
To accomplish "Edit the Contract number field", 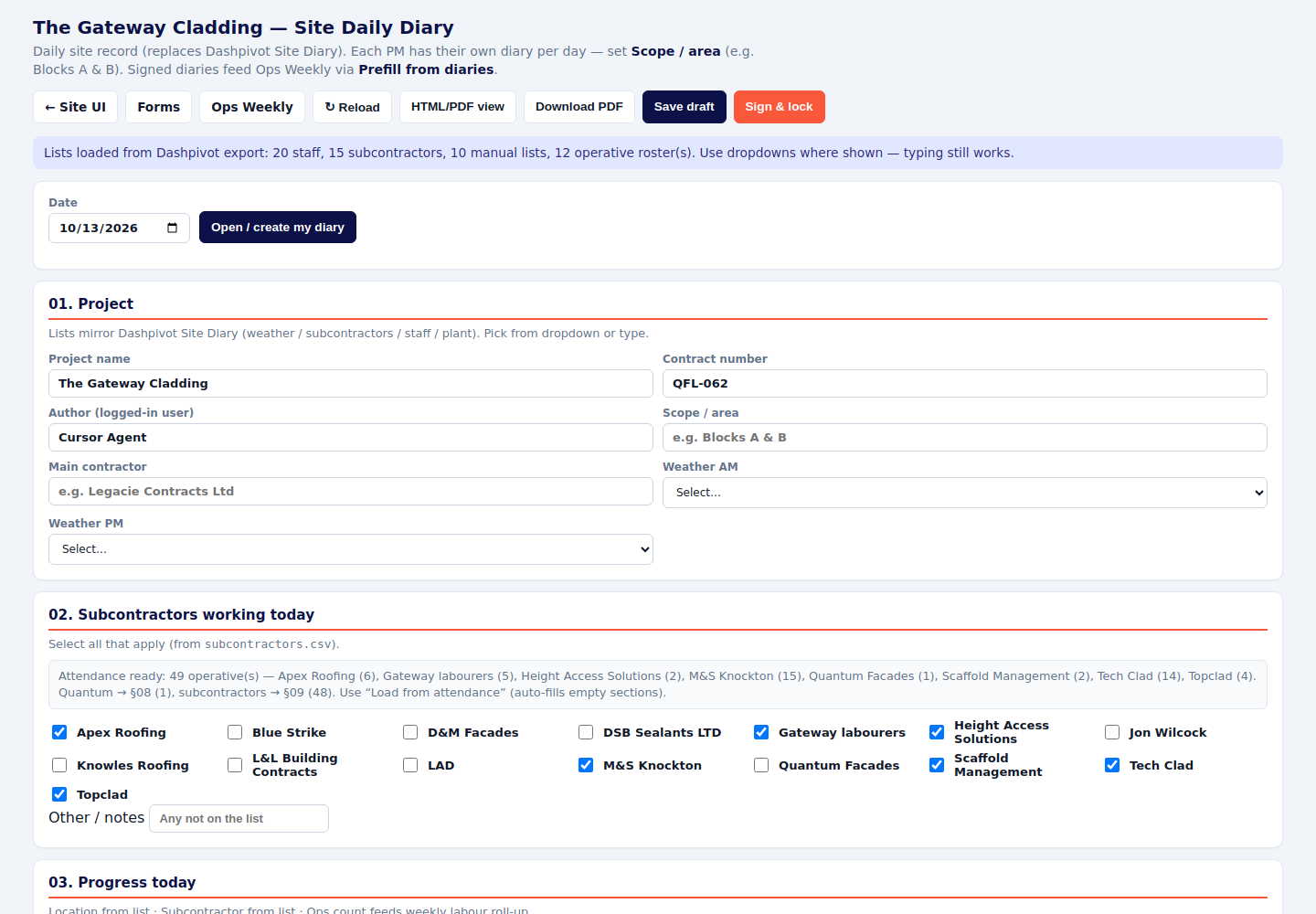I will (965, 384).
